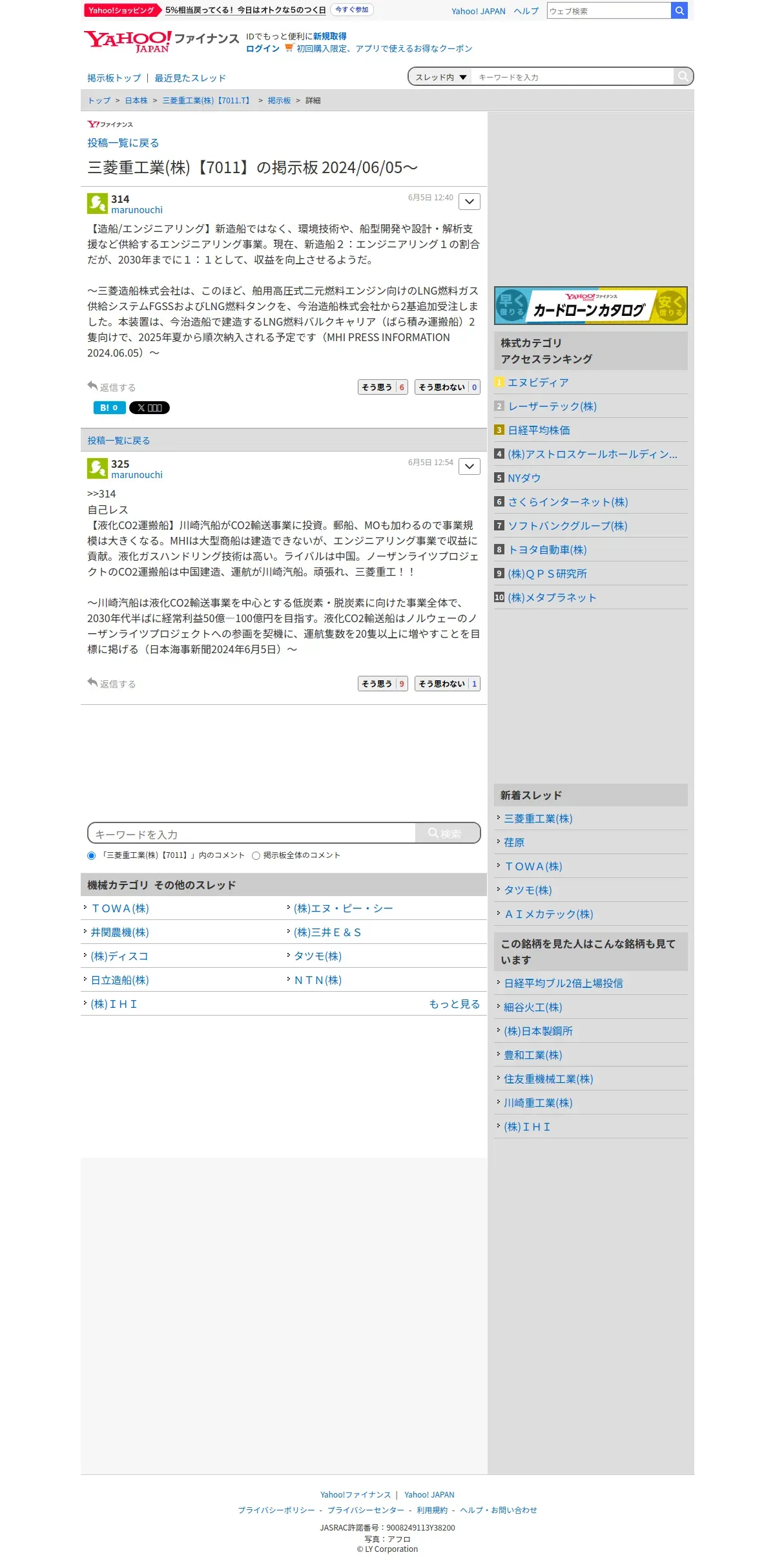The width and height of the screenshot is (775, 1568).
Task: Open 荏原 in 新着スレッド
Action: tap(514, 842)
